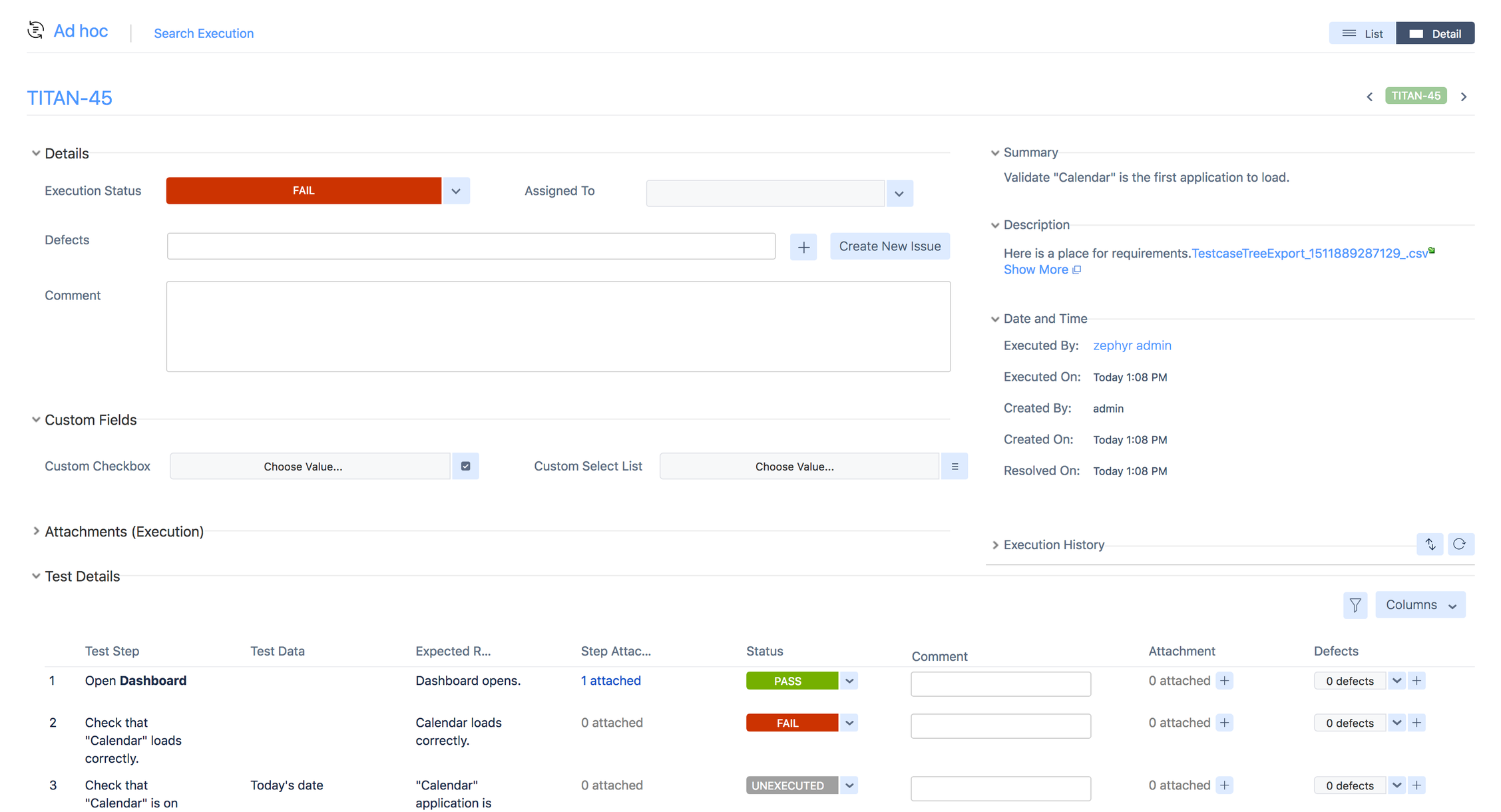Click the plus icon beside Defects field
The image size is (1501, 812).
pos(803,247)
